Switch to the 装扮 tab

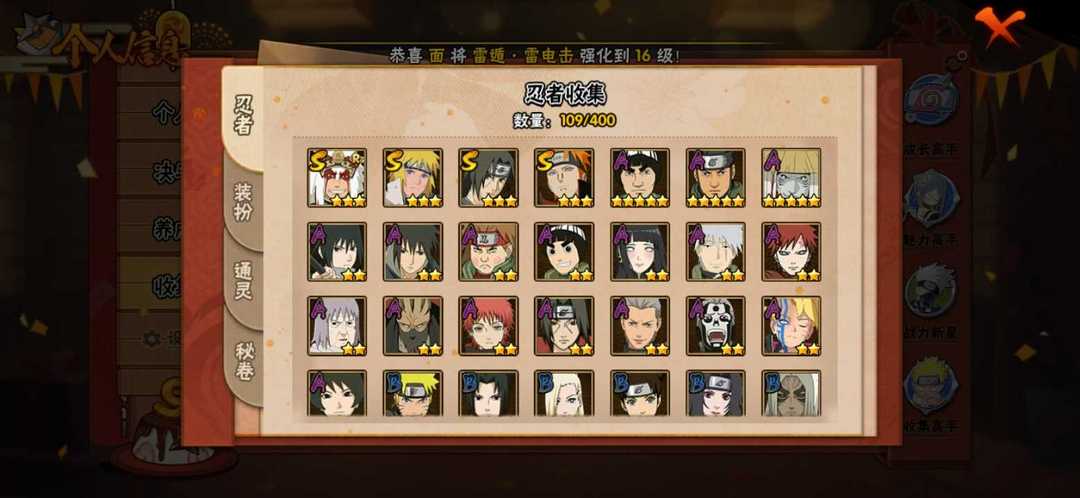pos(243,202)
